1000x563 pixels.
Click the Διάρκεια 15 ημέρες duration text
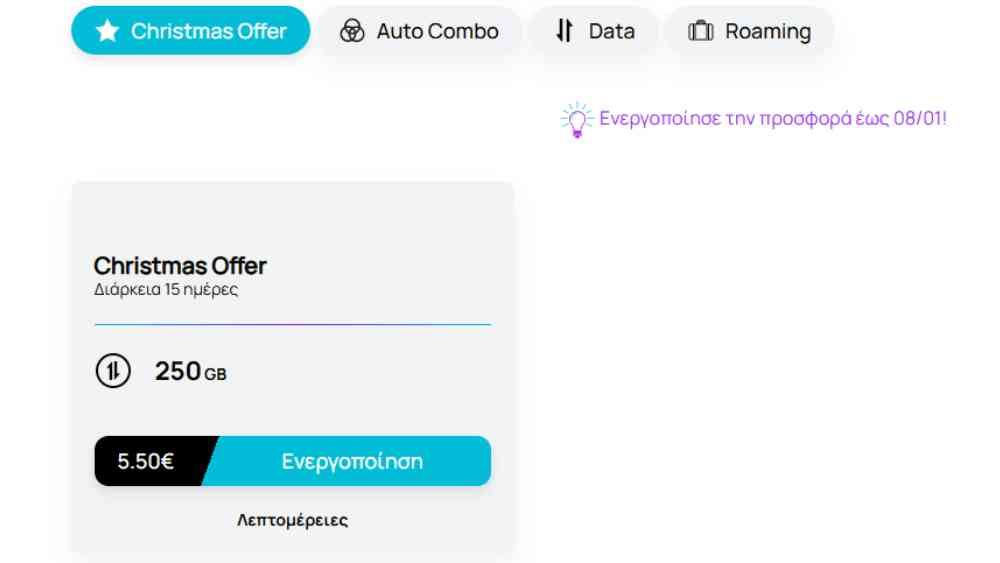click(166, 289)
